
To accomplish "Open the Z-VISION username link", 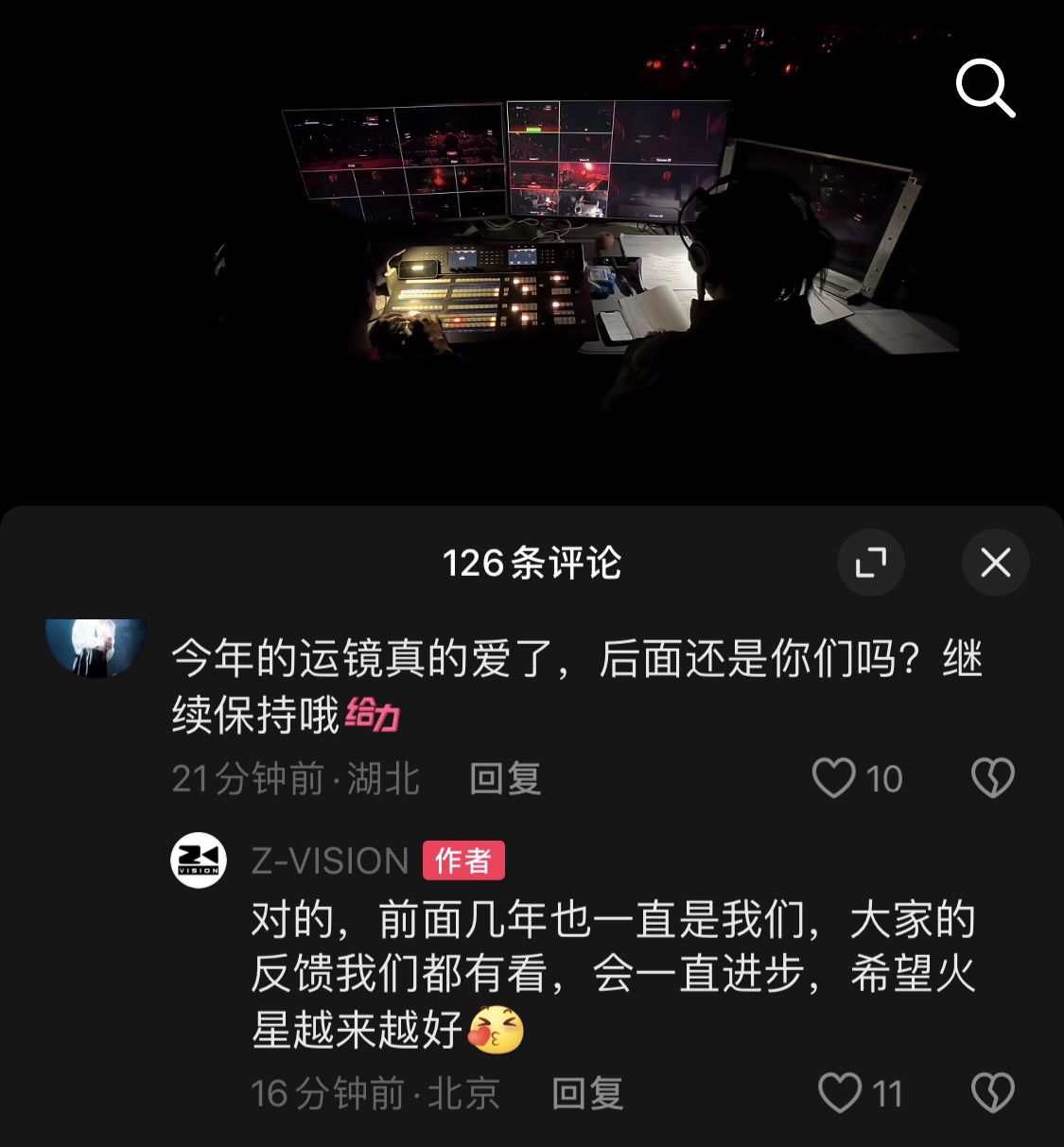I will pyautogui.click(x=330, y=861).
